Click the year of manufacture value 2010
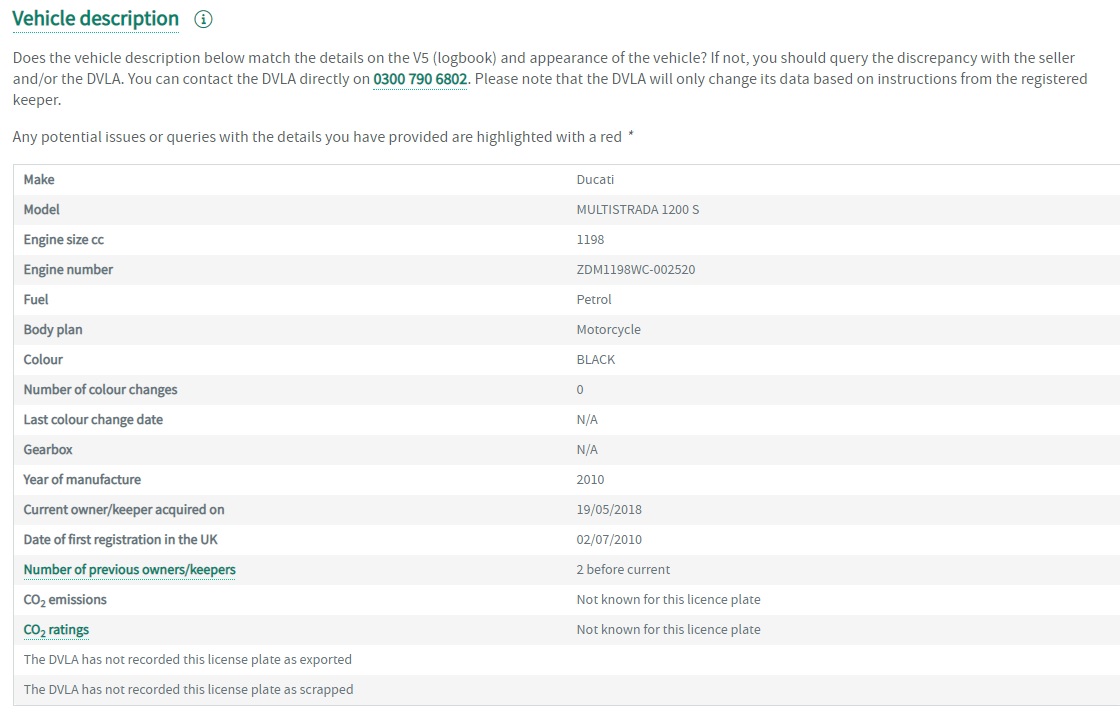Screen dimensions: 1120x712 click(590, 480)
